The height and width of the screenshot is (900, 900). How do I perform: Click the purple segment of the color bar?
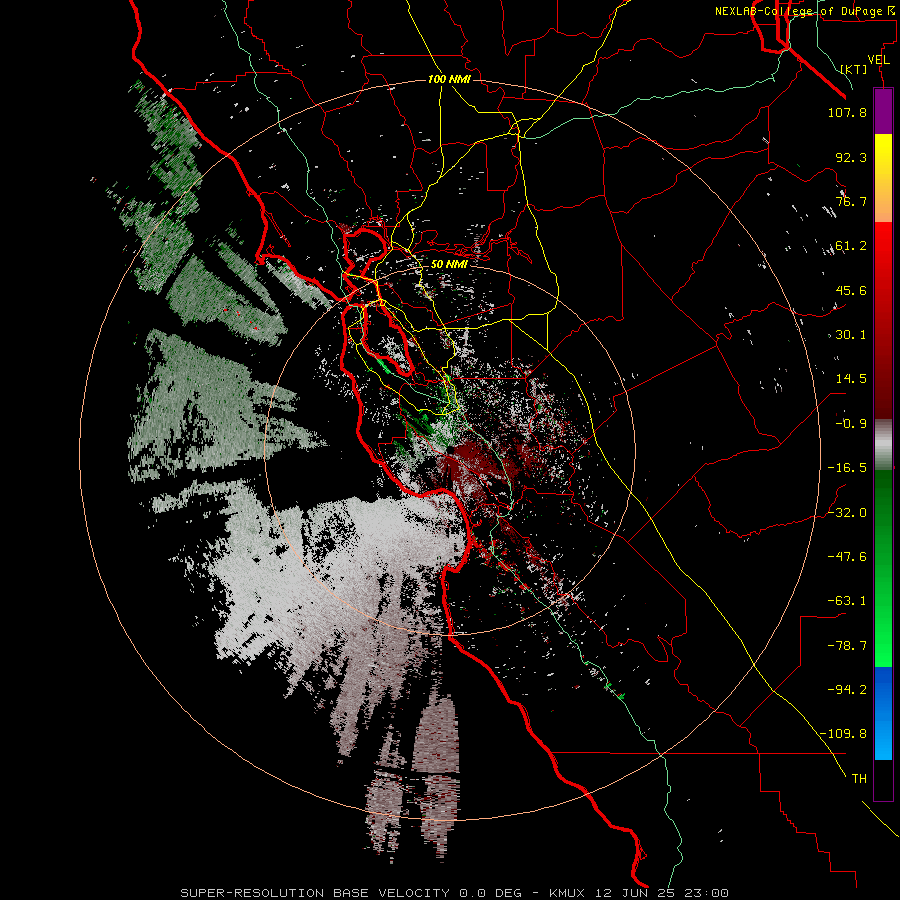pyautogui.click(x=883, y=111)
